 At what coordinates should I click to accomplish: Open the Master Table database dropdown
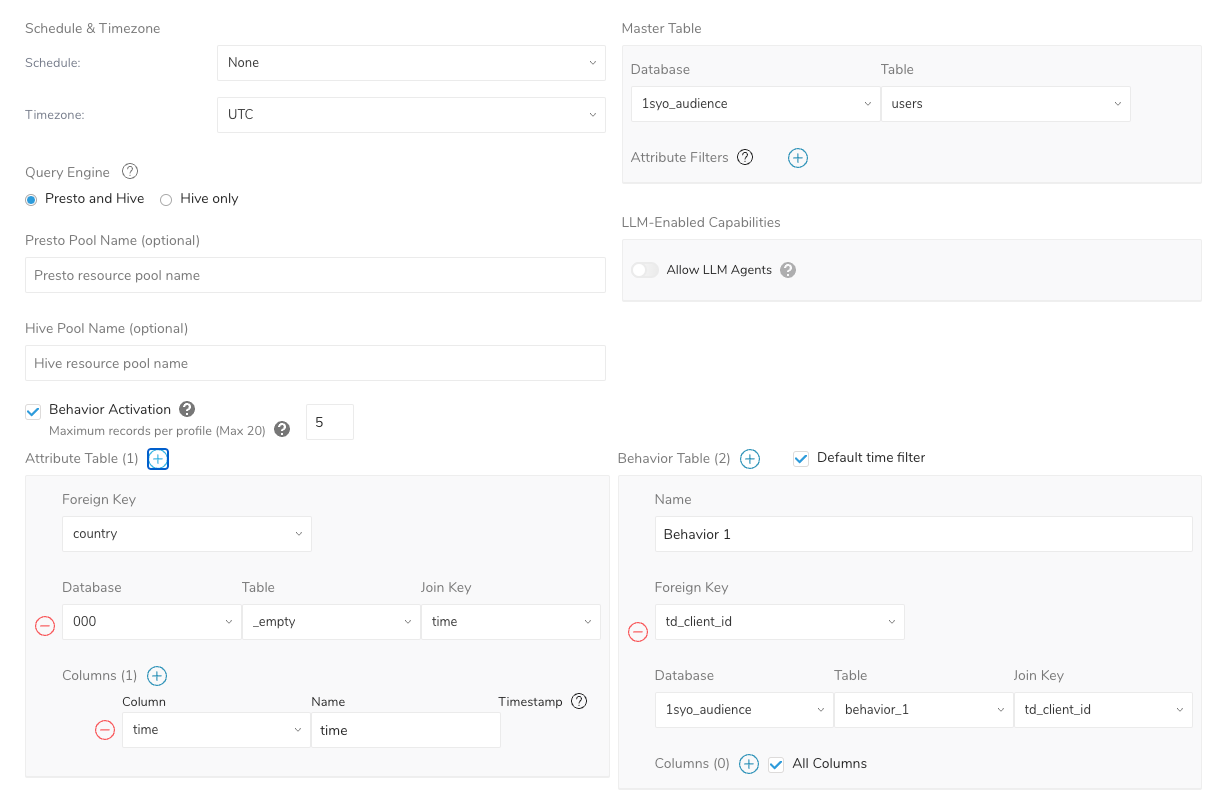coord(755,104)
